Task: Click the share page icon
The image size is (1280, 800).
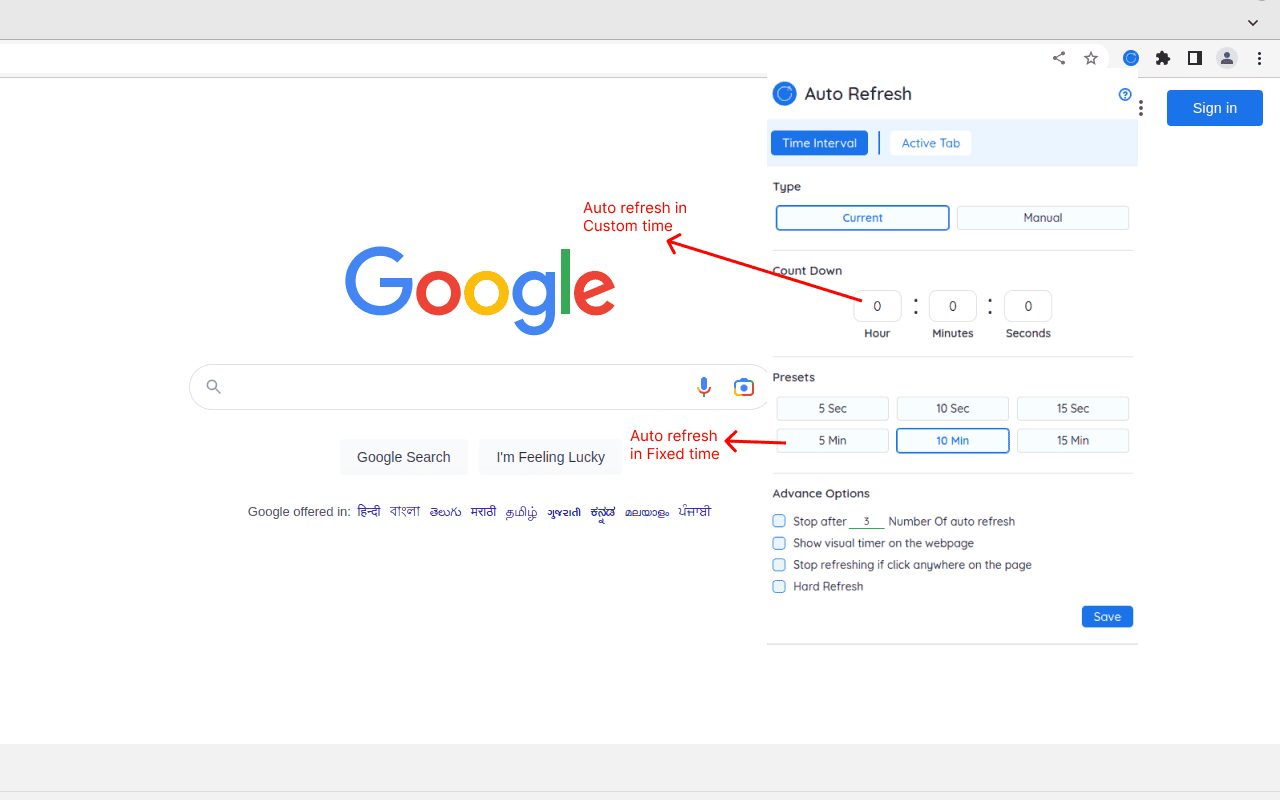Action: (x=1059, y=58)
